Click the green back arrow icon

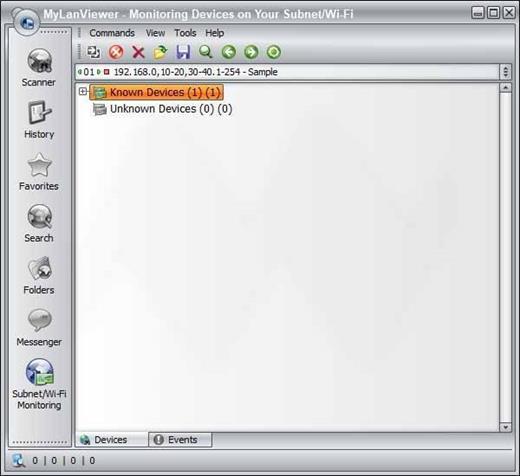[229, 52]
